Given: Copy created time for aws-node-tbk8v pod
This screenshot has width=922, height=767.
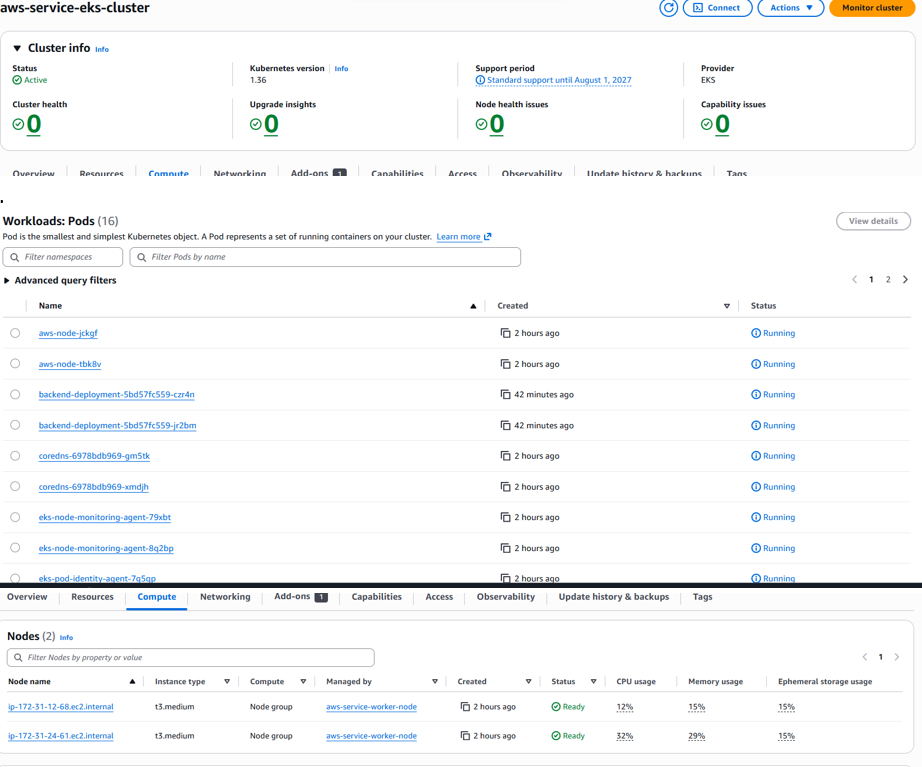Looking at the screenshot, I should [505, 364].
